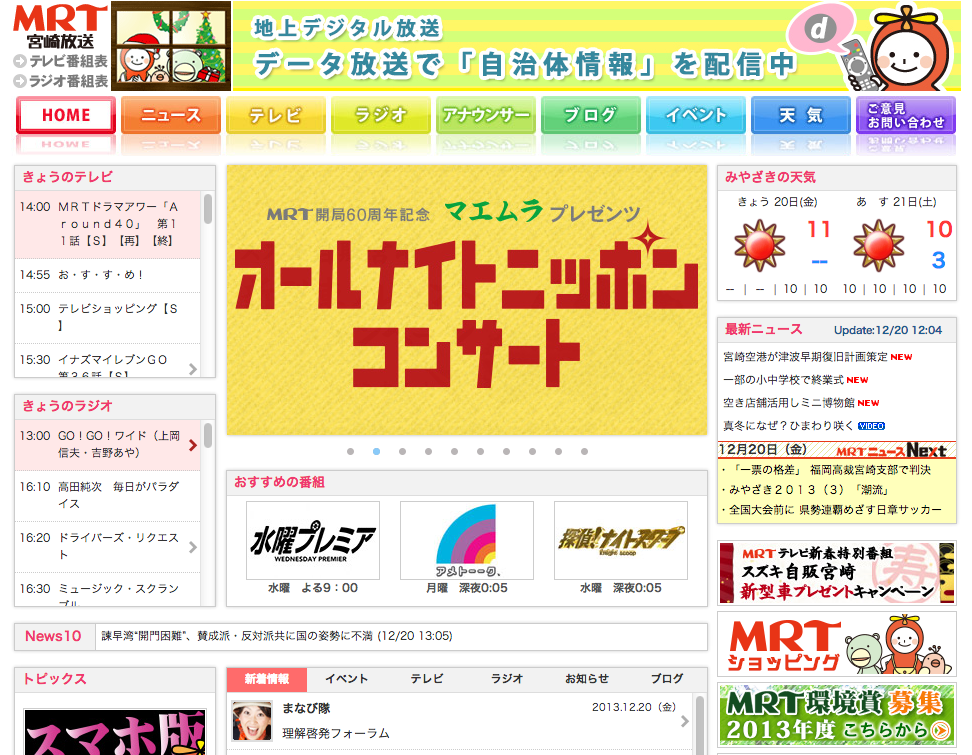Screen dimensions: 972x755
Task: Open the 地上デジタル放送 data broadcast banner
Action: pyautogui.click(x=596, y=46)
